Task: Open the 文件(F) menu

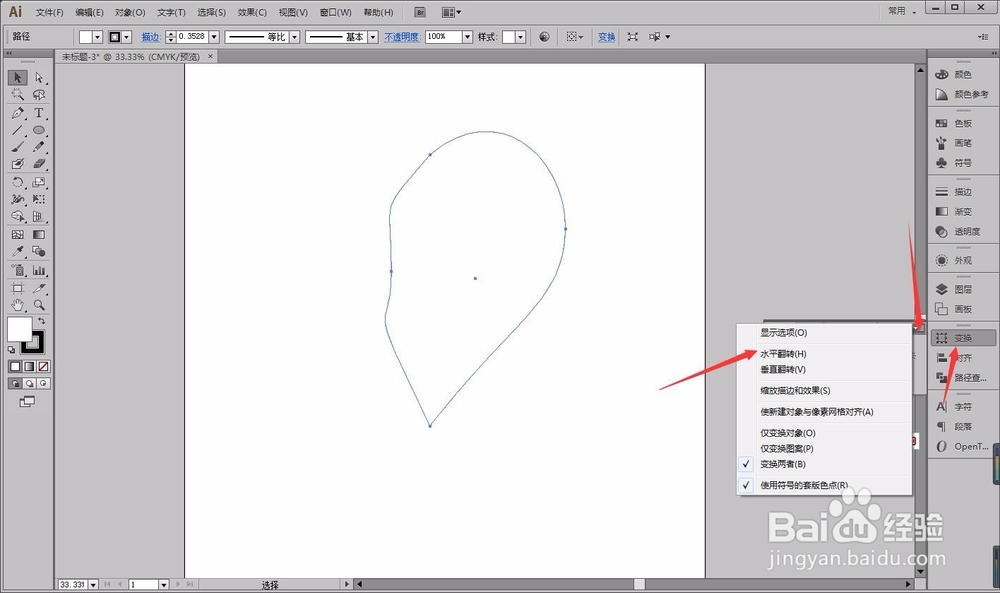Action: coord(50,12)
